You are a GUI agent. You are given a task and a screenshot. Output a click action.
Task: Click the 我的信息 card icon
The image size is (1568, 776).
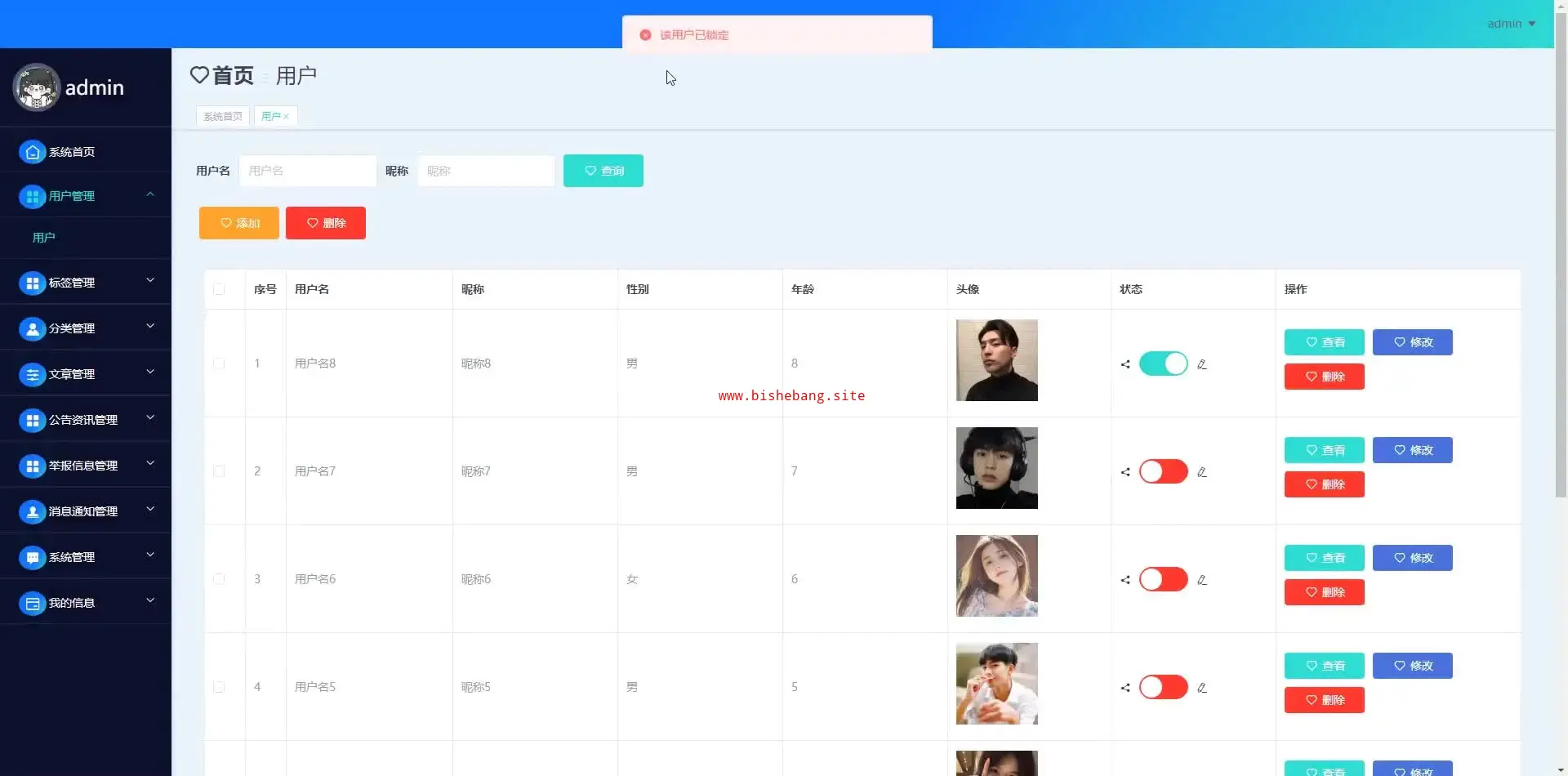[32, 603]
